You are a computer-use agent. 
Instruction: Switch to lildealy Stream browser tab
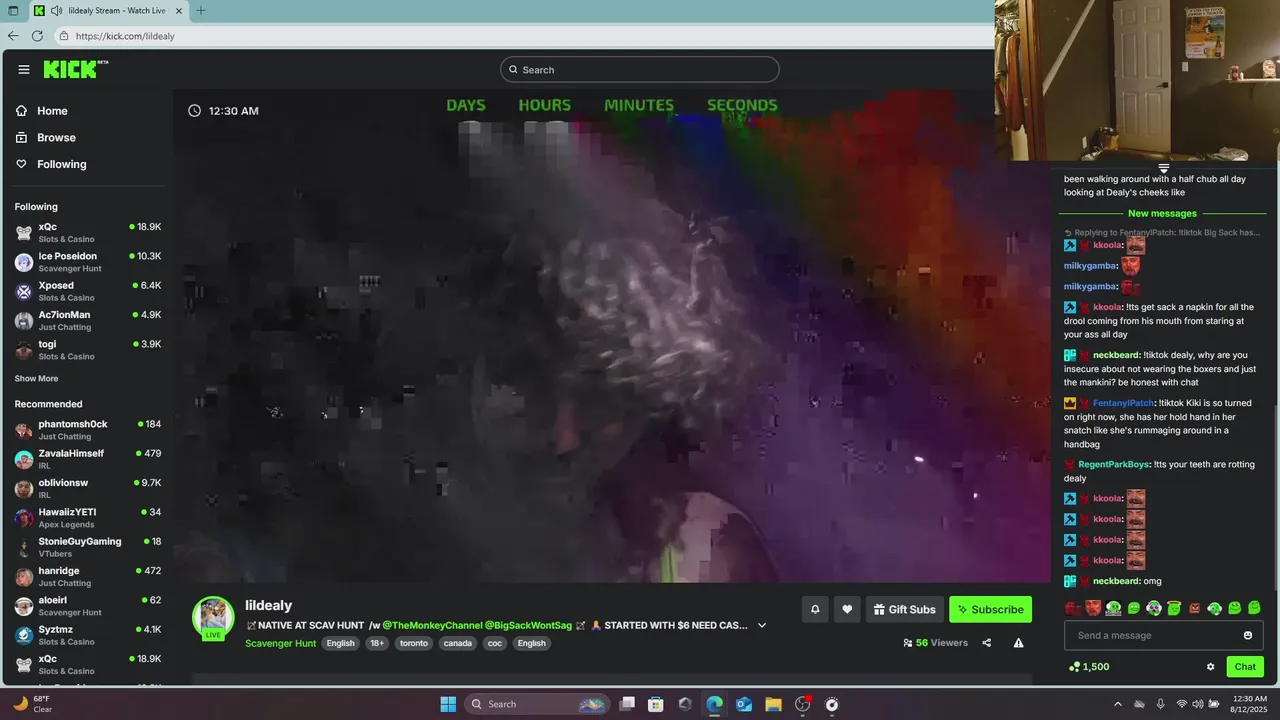pos(110,10)
